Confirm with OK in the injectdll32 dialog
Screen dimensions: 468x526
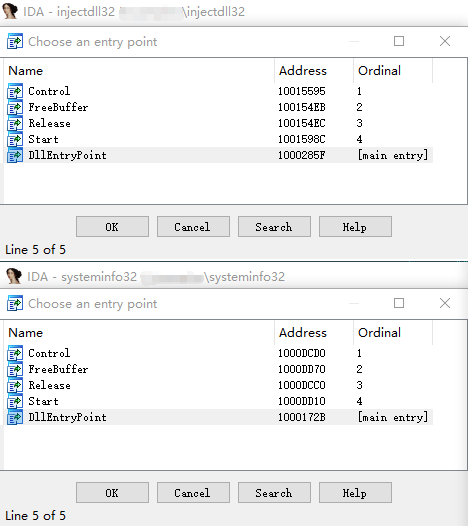coord(112,227)
